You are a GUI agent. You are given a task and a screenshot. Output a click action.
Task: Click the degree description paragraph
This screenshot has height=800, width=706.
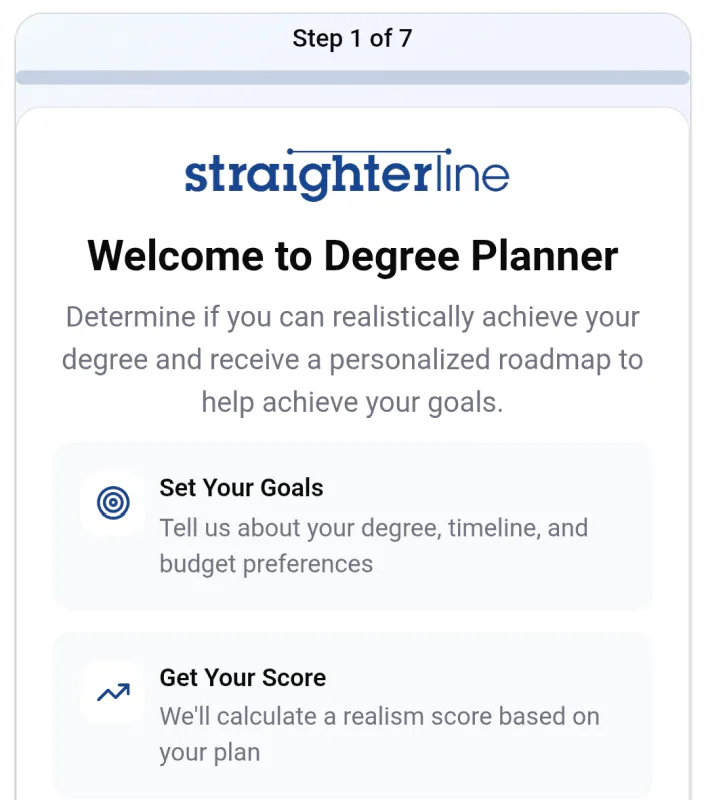click(352, 359)
